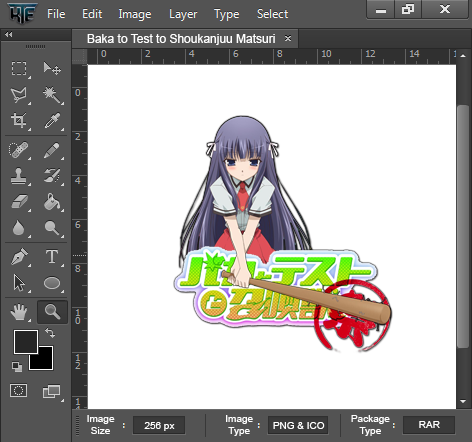472x442 pixels.
Task: Click the foreground color swatch
Action: coord(25,342)
